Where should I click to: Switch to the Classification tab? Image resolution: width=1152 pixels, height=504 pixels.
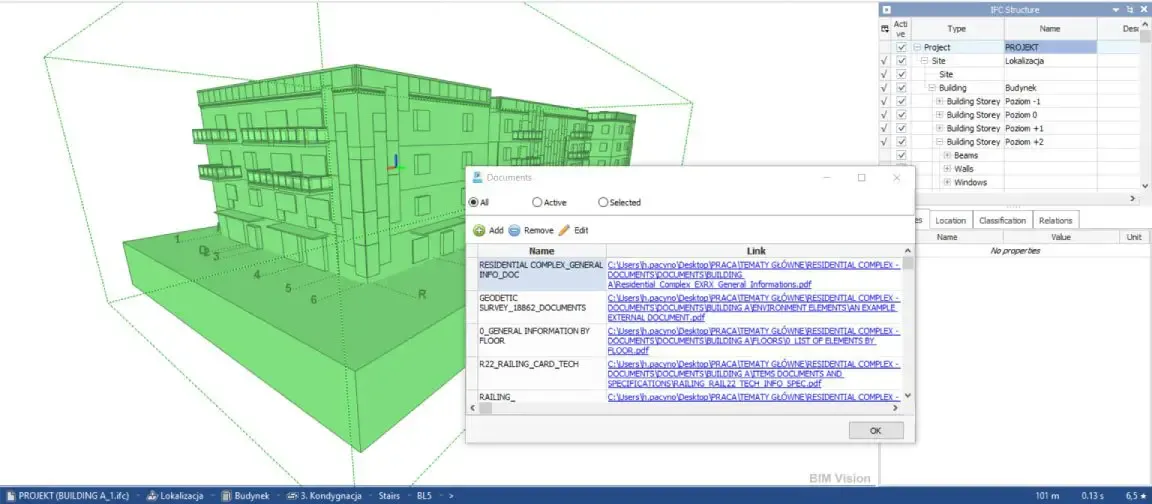pyautogui.click(x=1003, y=220)
